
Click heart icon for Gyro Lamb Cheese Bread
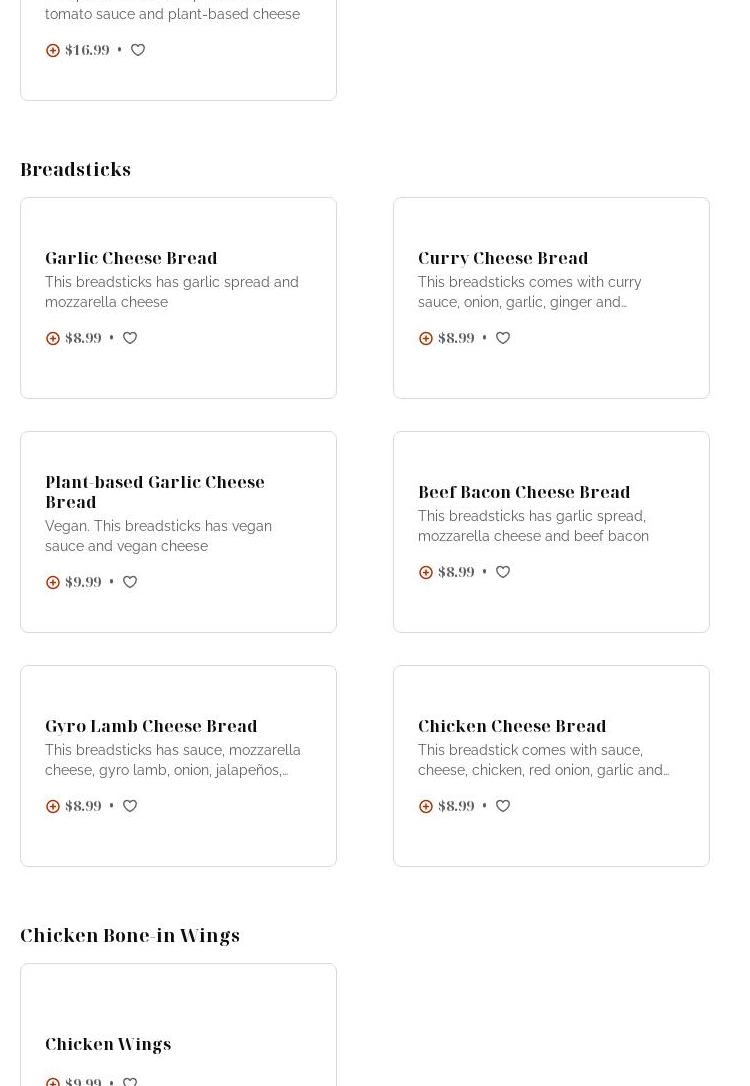tap(130, 806)
